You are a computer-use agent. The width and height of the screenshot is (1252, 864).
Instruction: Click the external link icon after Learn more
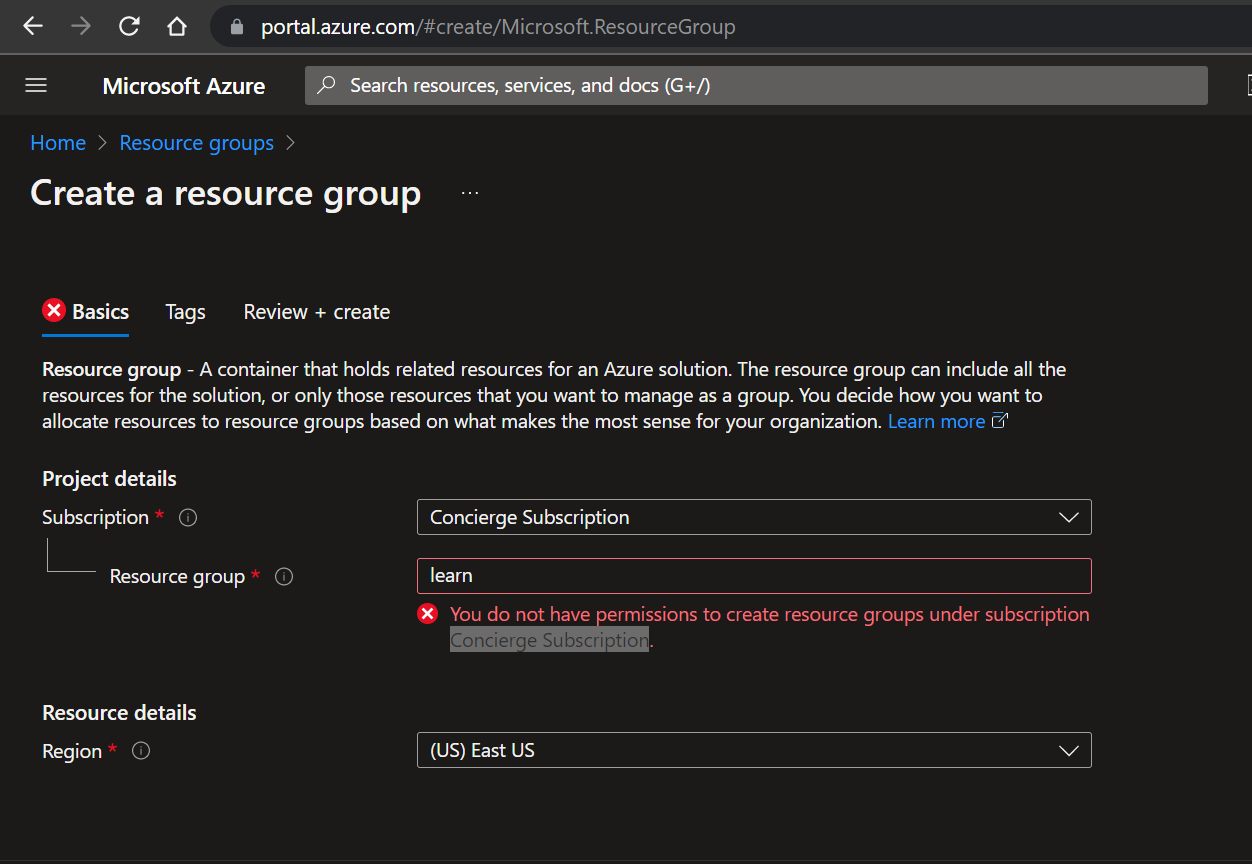(x=998, y=420)
